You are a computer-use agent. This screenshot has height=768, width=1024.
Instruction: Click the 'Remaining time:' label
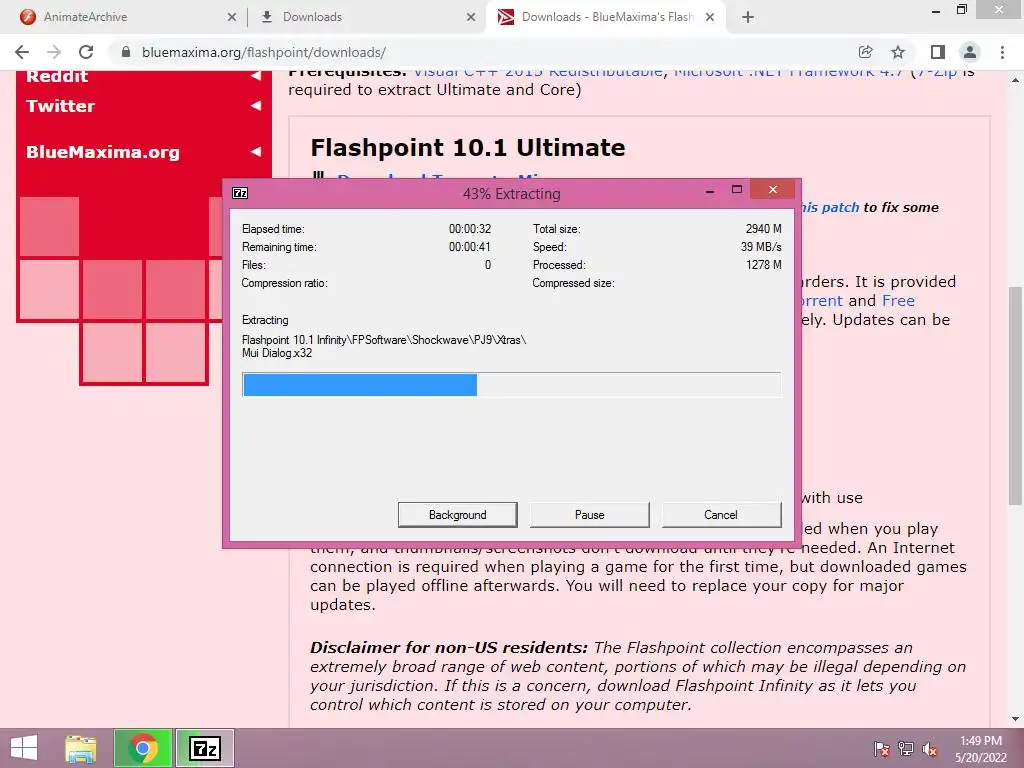pos(279,247)
